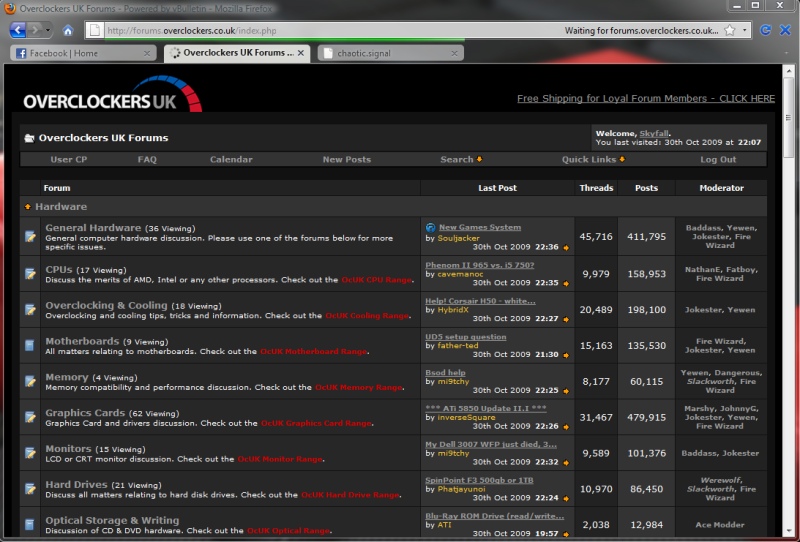Image resolution: width=800 pixels, height=542 pixels.
Task: Click the Firefox forward arrow button
Action: pos(35,30)
